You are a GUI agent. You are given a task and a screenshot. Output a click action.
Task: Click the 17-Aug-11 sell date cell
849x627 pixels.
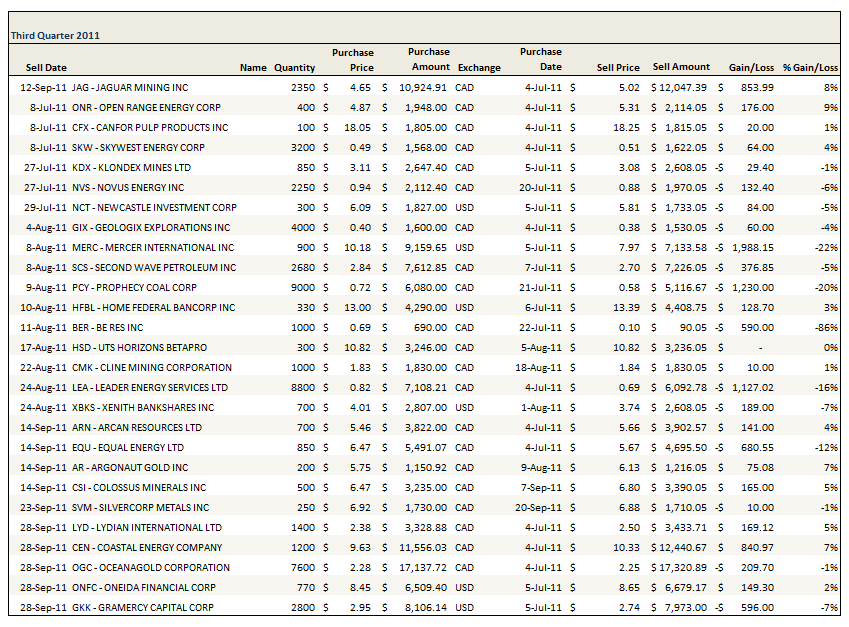point(46,347)
